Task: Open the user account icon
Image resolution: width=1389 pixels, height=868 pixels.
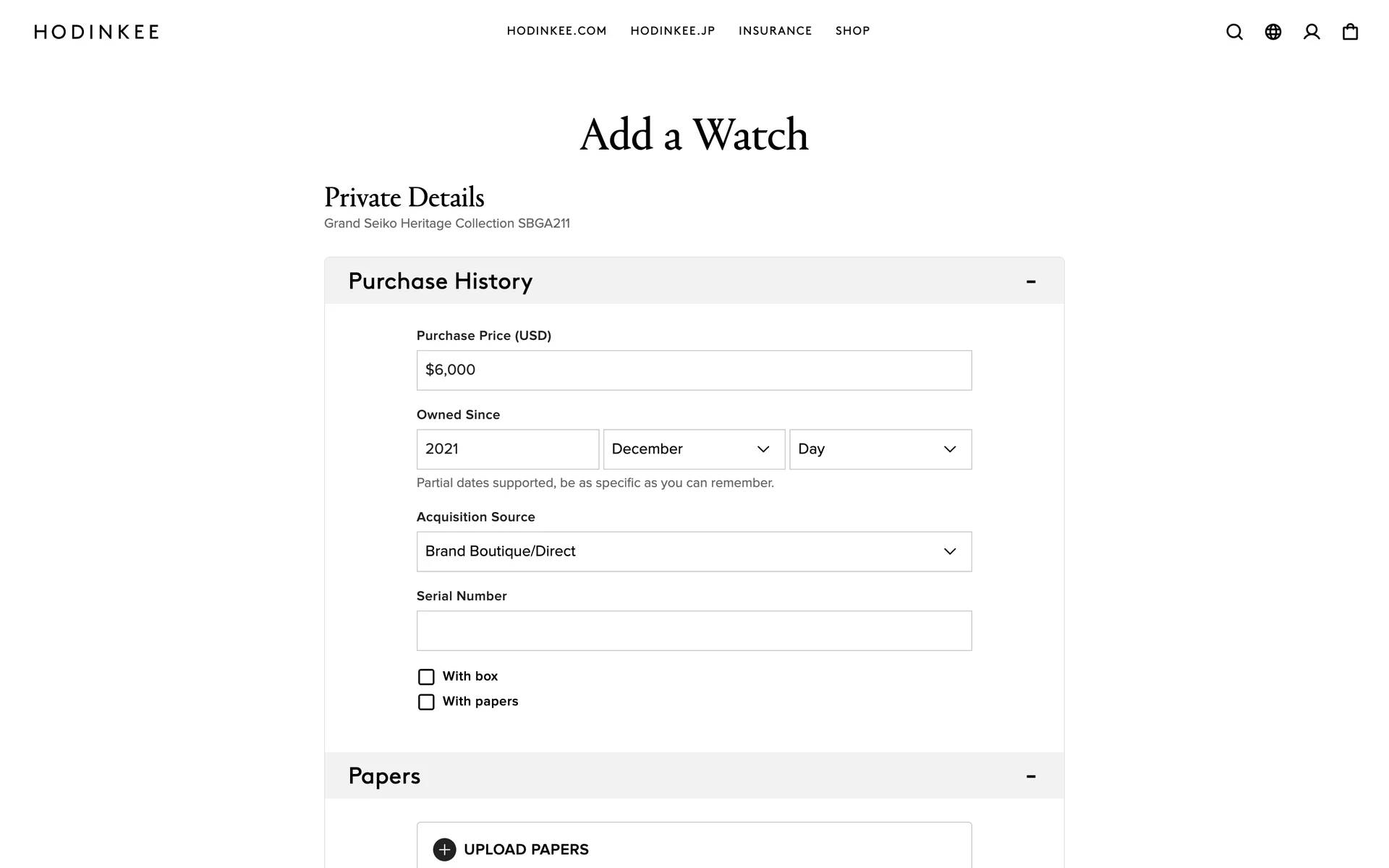Action: pyautogui.click(x=1312, y=32)
